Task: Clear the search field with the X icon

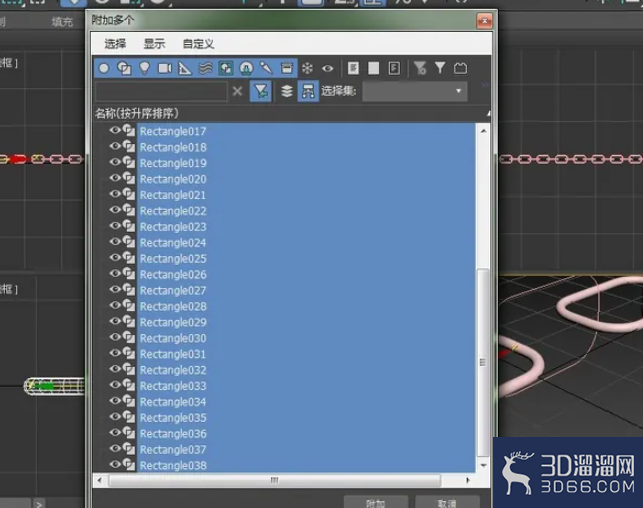Action: (237, 91)
